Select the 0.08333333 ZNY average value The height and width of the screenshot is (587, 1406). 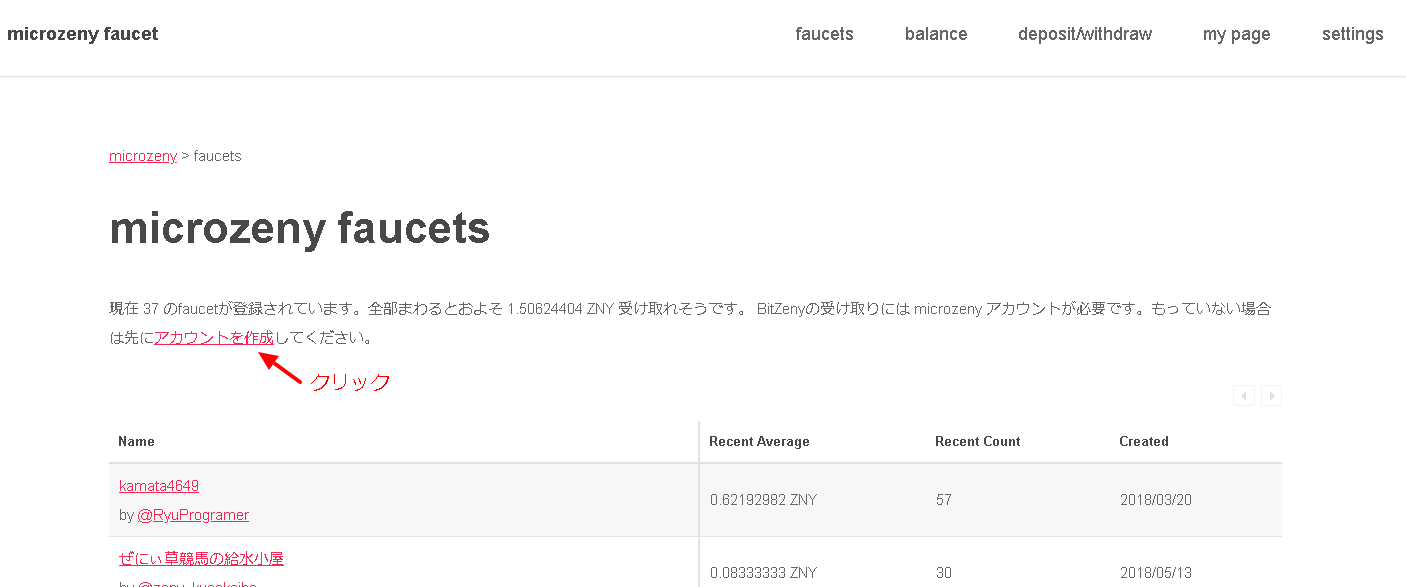(x=763, y=573)
